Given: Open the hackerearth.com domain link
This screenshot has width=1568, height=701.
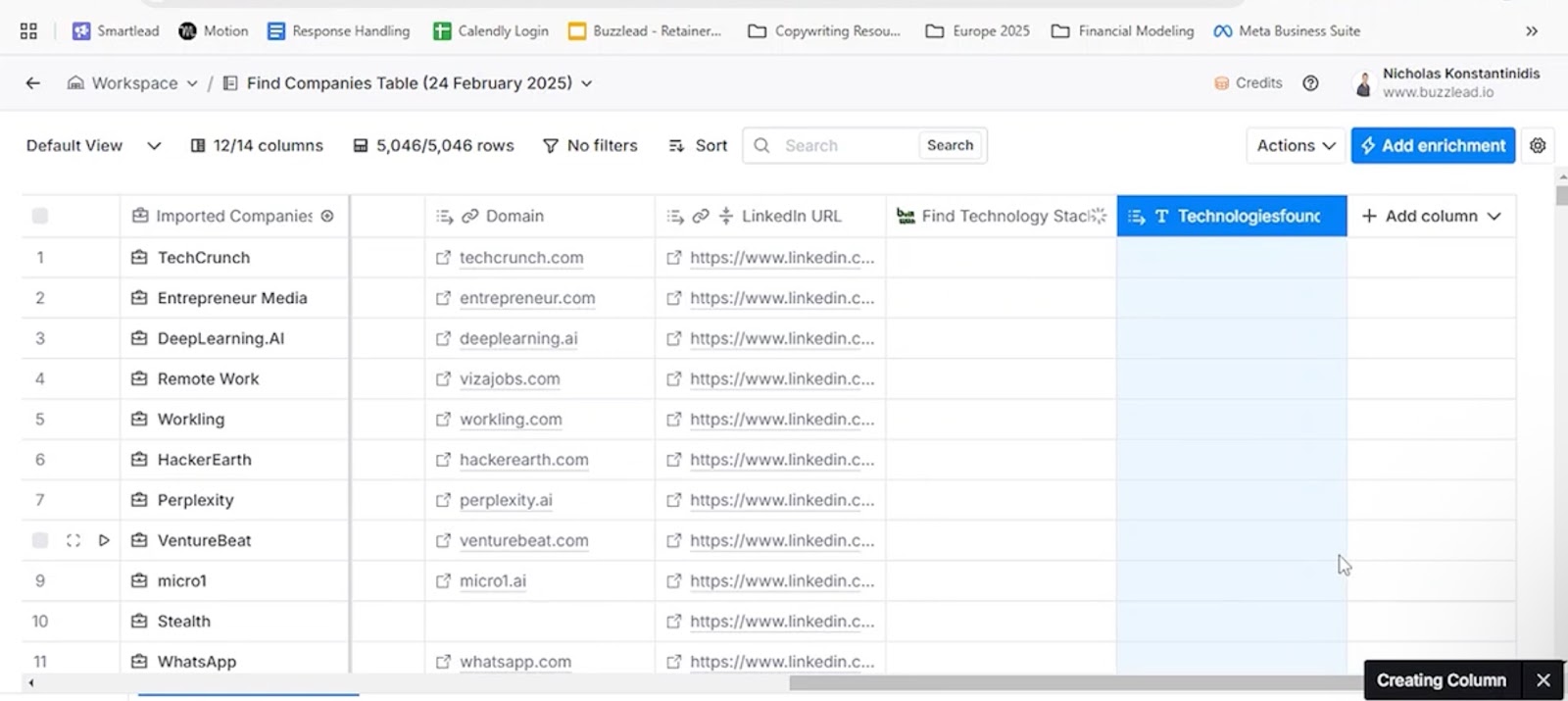Looking at the screenshot, I should coord(524,460).
